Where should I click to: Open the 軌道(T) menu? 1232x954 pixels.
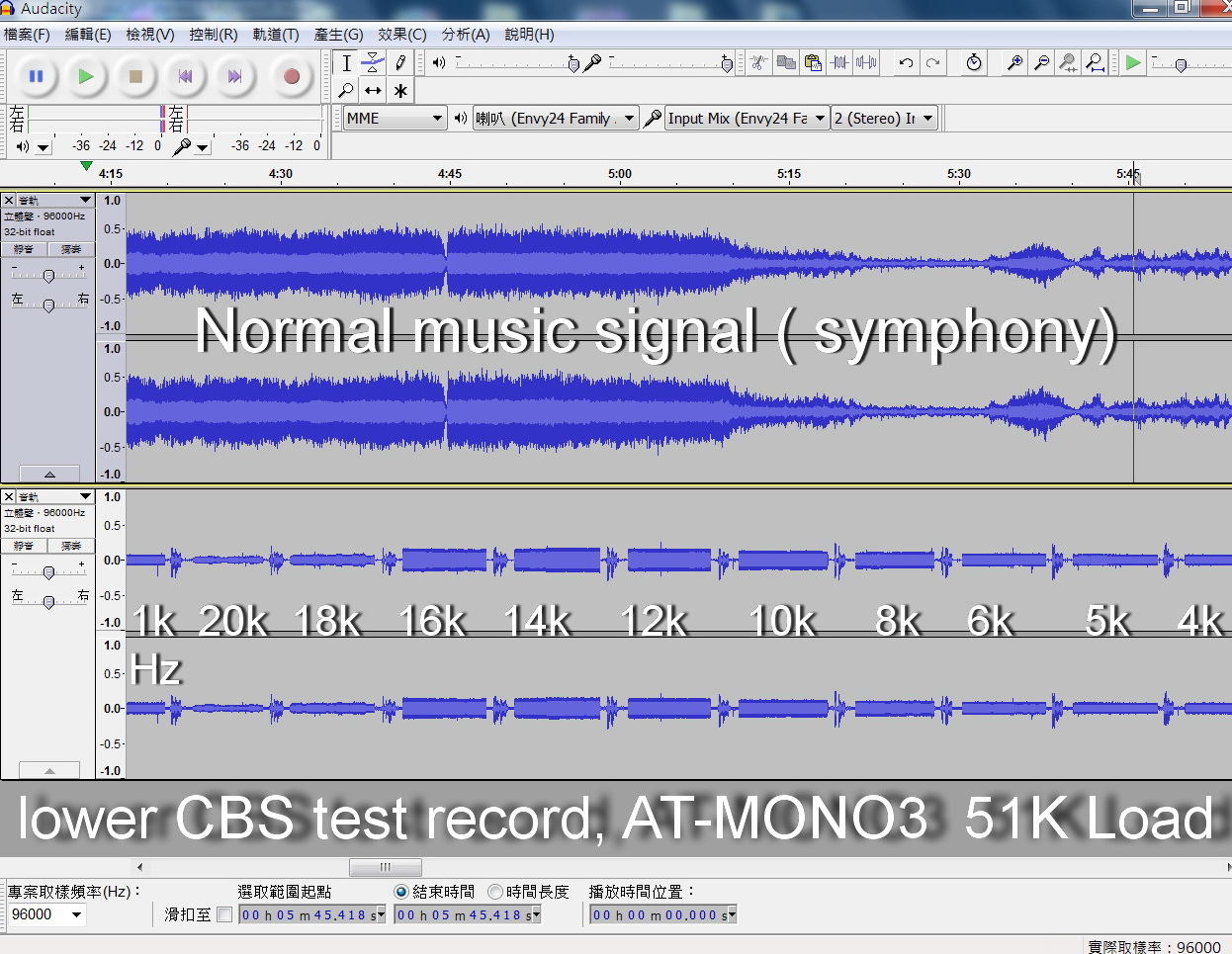(276, 35)
